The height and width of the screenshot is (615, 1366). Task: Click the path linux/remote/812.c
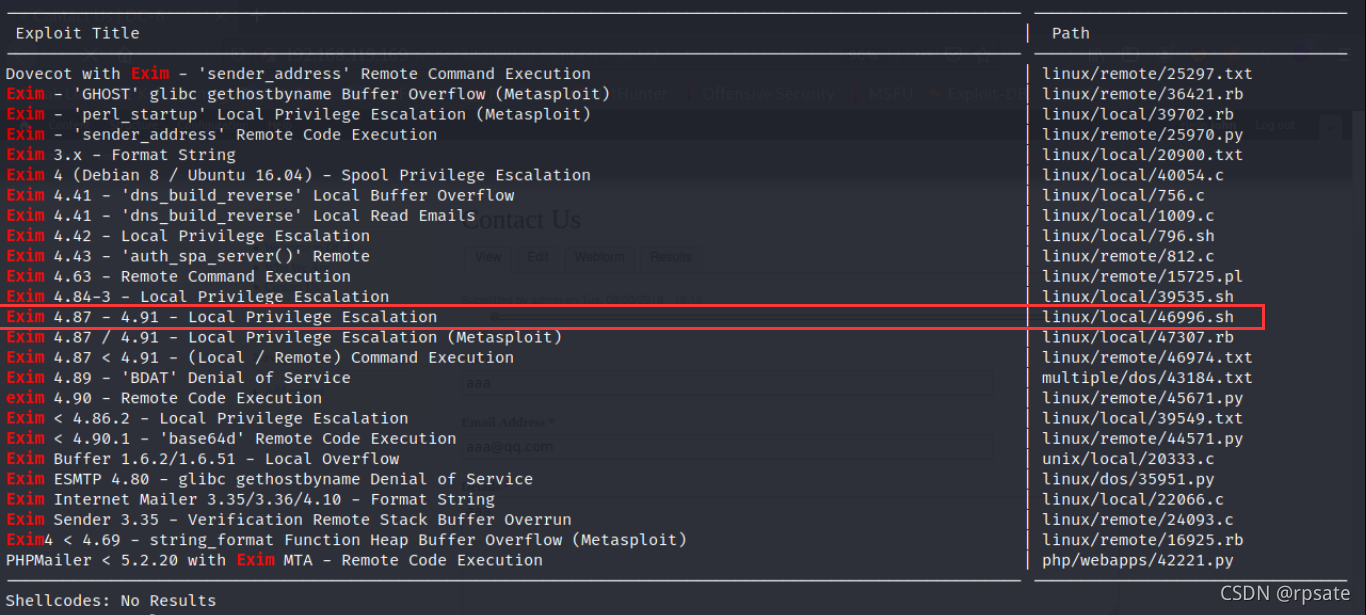(1128, 256)
